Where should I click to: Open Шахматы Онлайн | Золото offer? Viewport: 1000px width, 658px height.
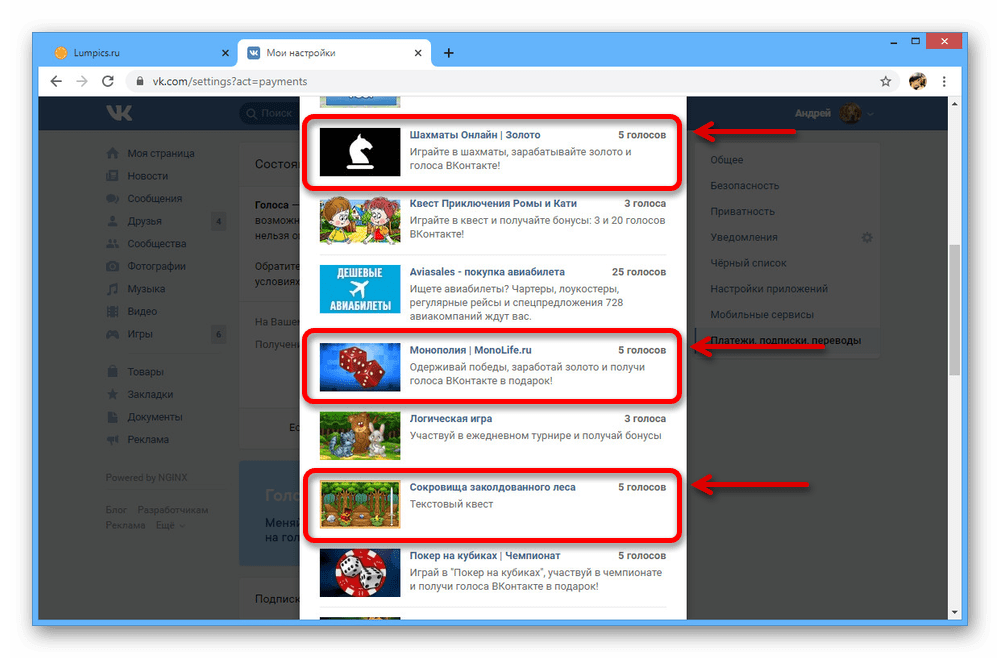pos(474,135)
